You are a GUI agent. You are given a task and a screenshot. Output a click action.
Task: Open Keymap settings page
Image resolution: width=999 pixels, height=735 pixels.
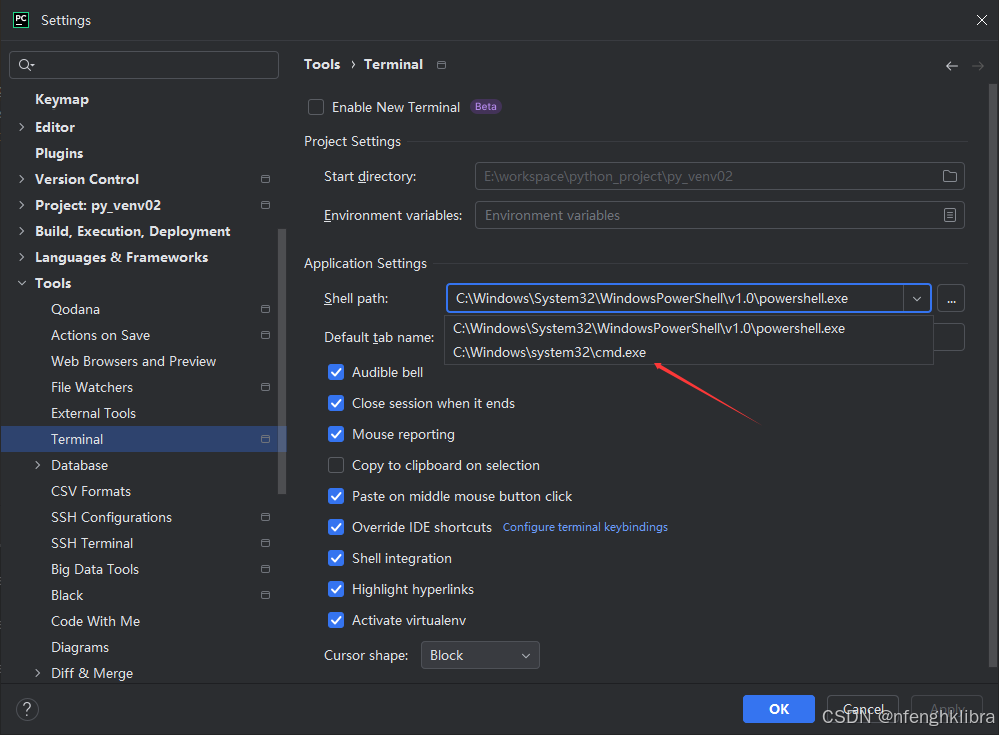click(62, 99)
